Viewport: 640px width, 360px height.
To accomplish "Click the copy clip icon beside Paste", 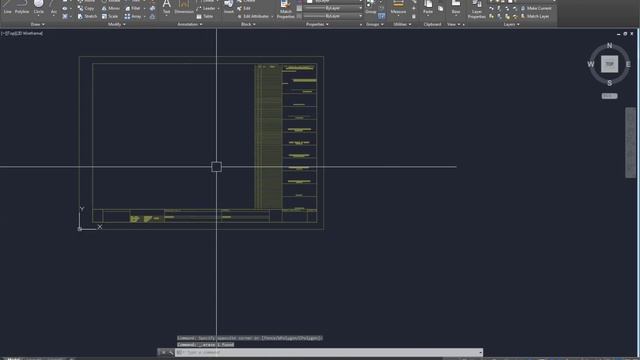I will point(440,8).
